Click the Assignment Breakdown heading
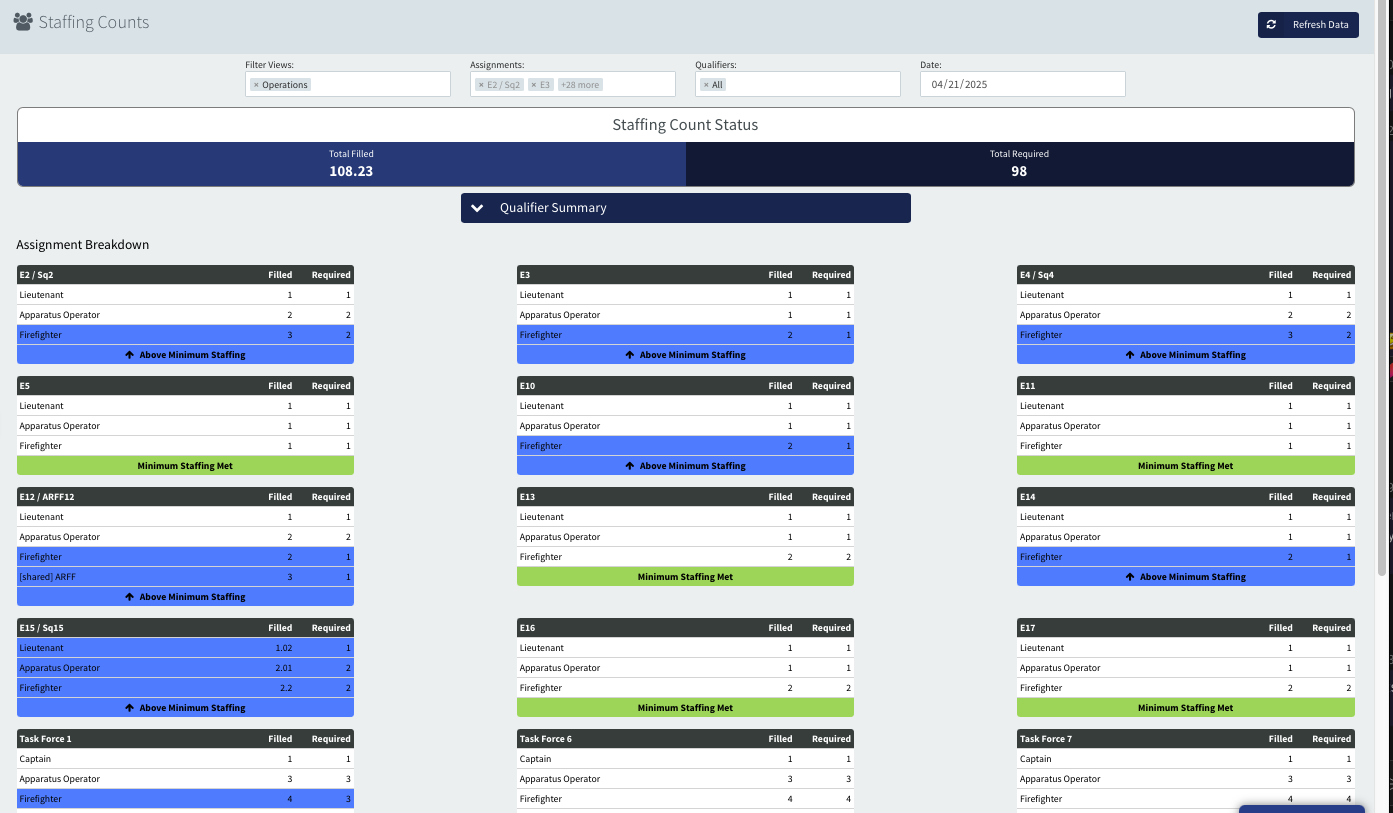 pos(83,245)
